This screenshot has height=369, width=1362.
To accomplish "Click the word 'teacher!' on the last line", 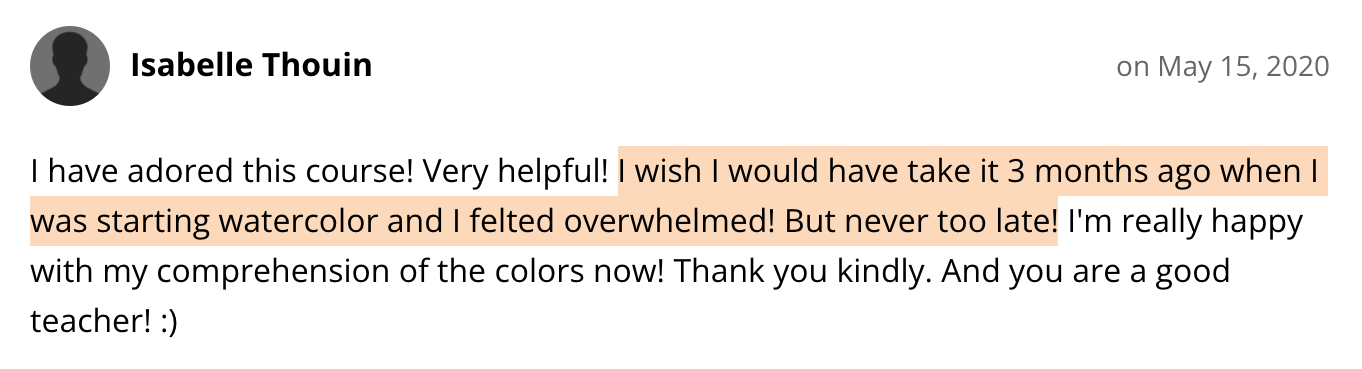I will pos(91,322).
